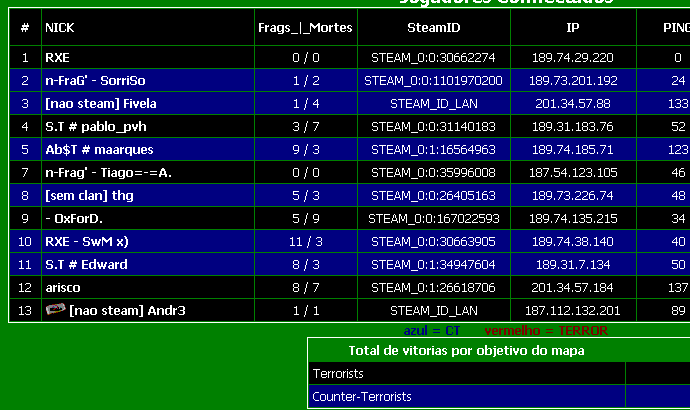The height and width of the screenshot is (410, 690).
Task: Click IP address 201.34.57.88
Action: click(573, 104)
